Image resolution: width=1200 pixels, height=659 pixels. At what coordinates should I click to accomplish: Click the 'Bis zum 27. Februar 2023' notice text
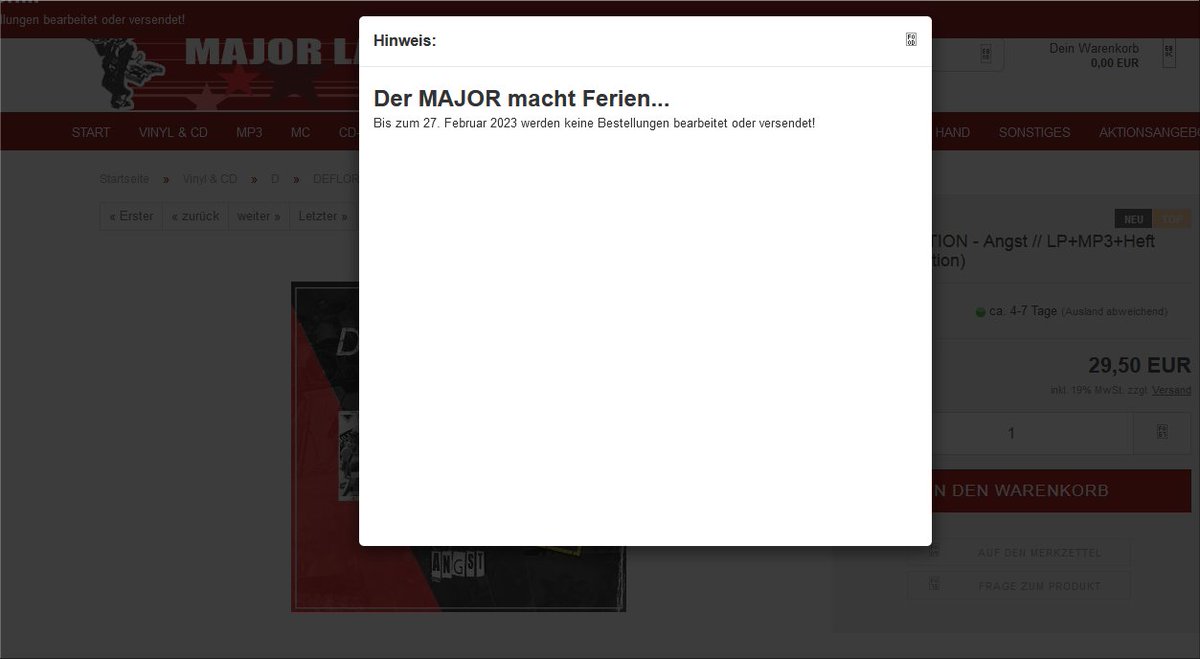(x=594, y=123)
